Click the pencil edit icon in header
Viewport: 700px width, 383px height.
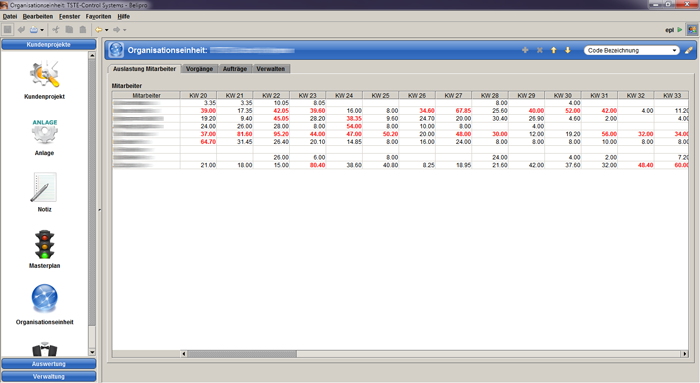coord(689,50)
